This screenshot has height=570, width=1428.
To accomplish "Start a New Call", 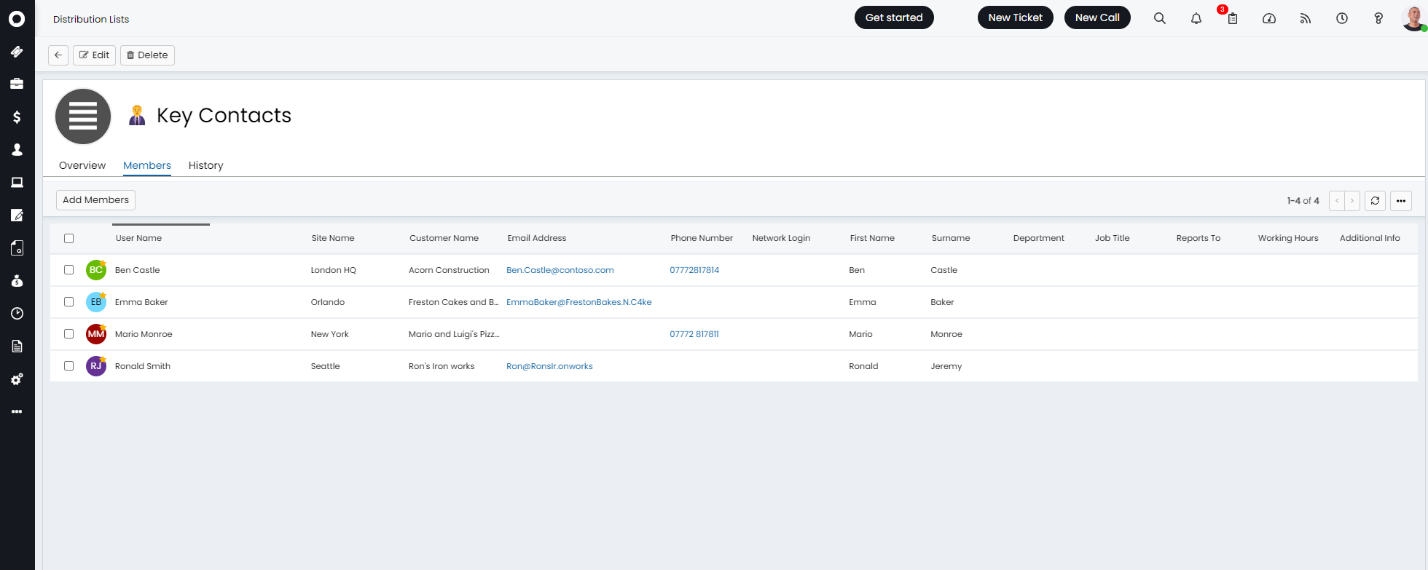I will (x=1097, y=17).
